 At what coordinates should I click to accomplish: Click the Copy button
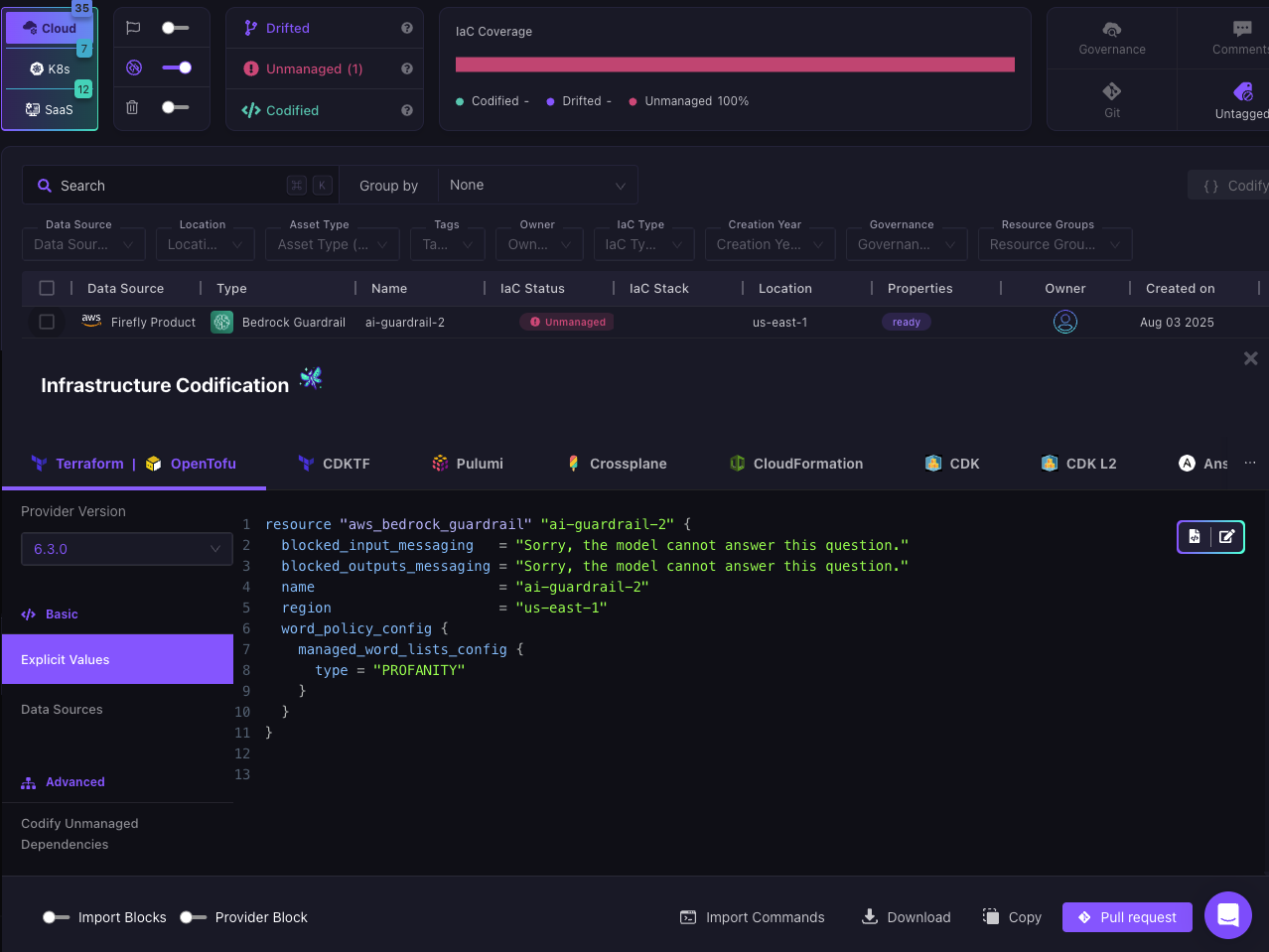click(x=1012, y=917)
